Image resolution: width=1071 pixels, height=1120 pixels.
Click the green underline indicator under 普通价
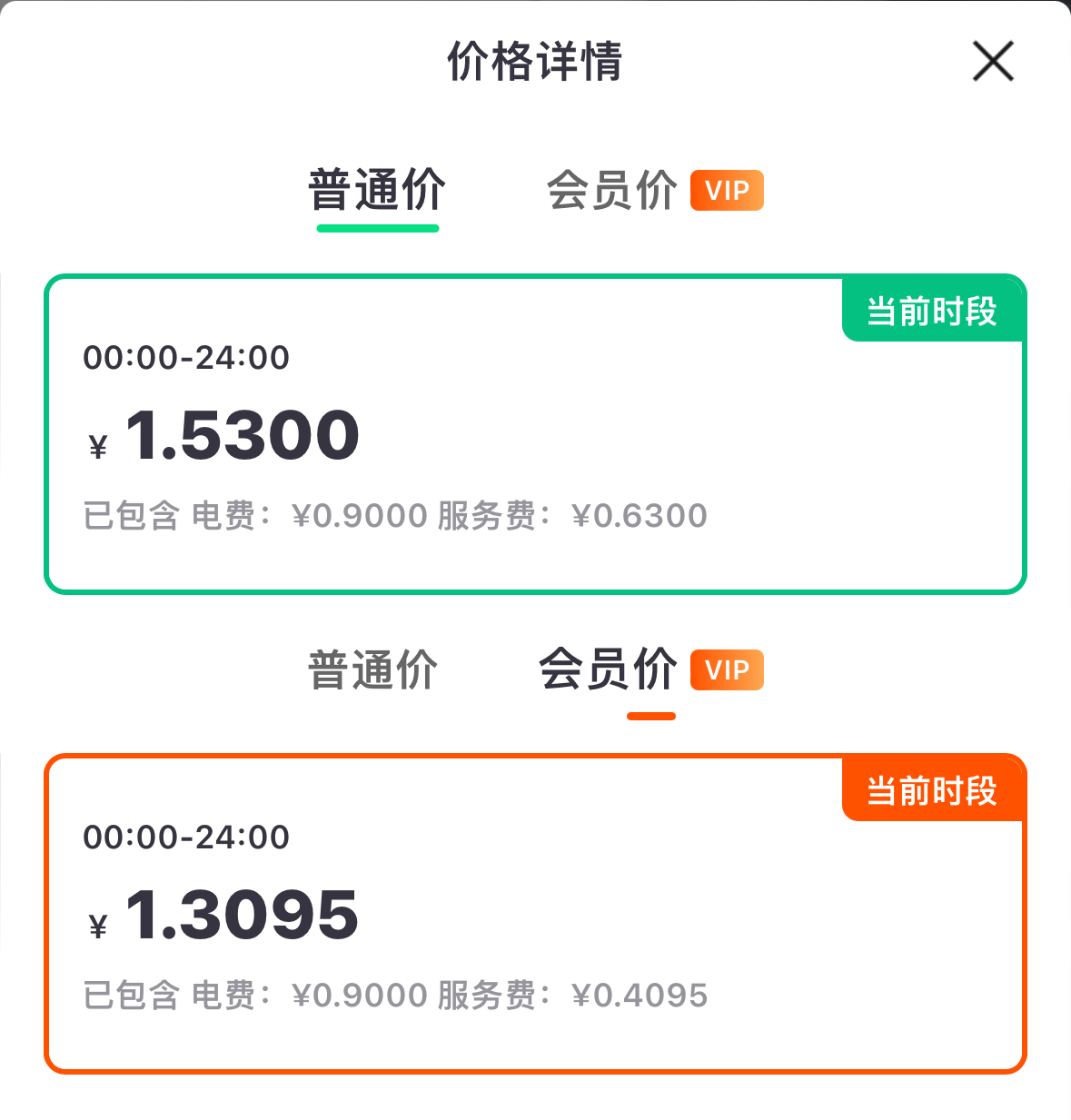click(378, 228)
